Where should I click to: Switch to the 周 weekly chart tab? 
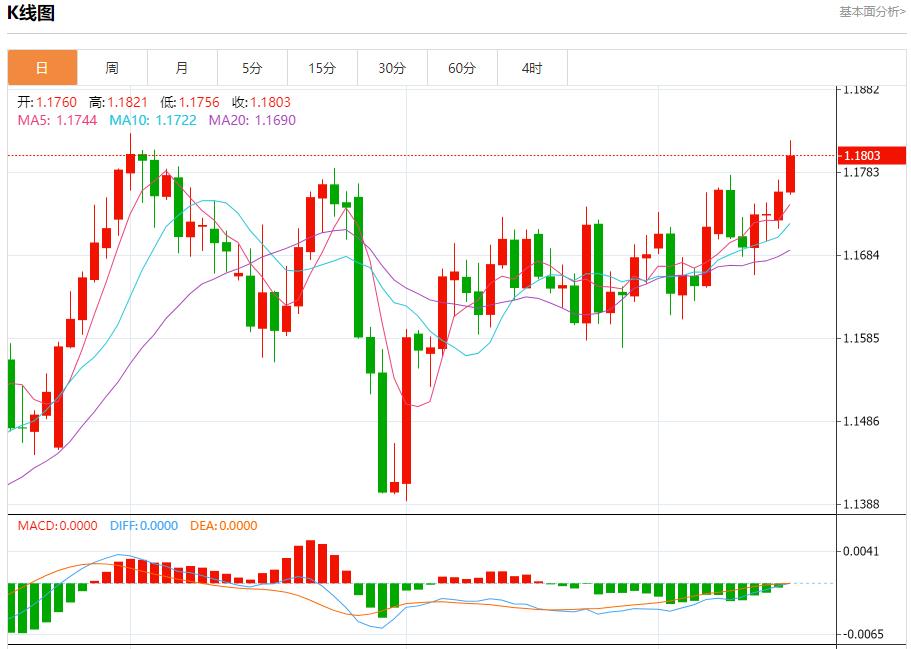coord(110,67)
